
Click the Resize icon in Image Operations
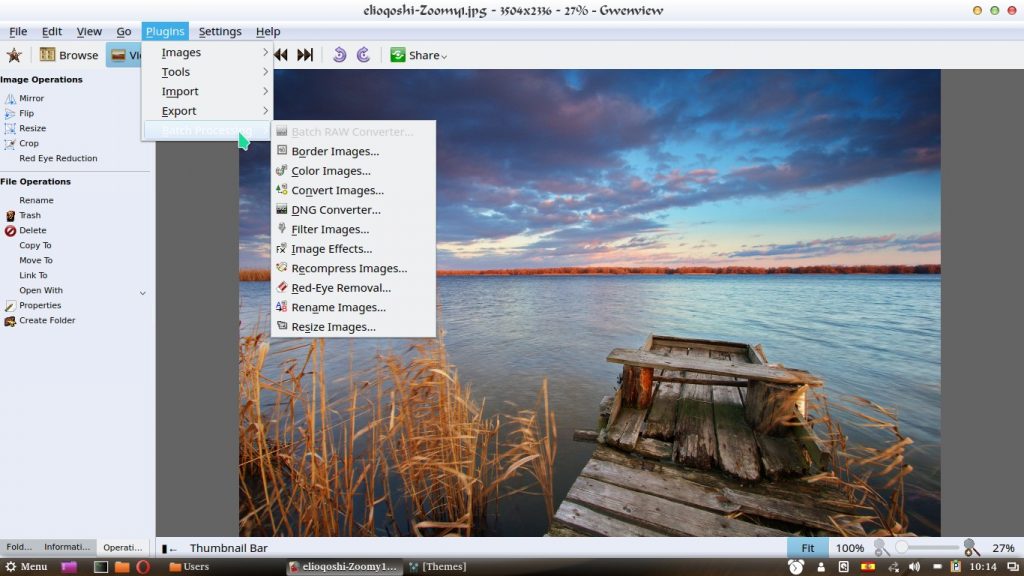pyautogui.click(x=10, y=129)
